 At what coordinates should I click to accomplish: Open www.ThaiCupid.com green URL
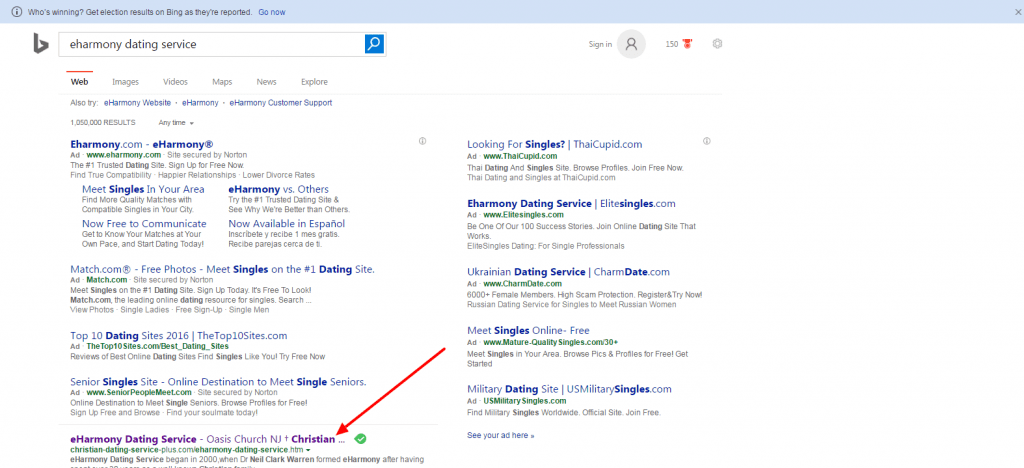[x=520, y=156]
